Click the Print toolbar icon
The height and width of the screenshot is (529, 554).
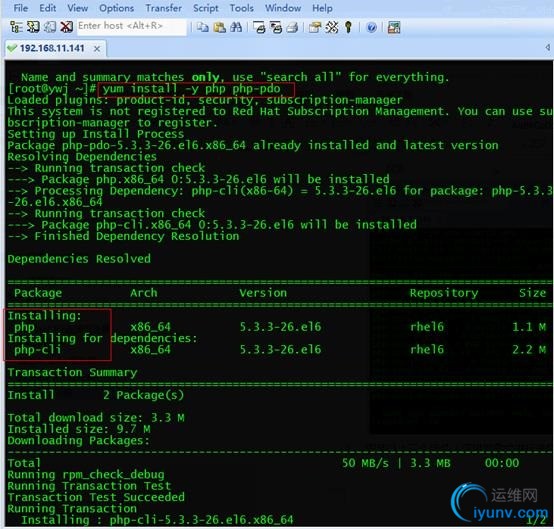(x=292, y=27)
